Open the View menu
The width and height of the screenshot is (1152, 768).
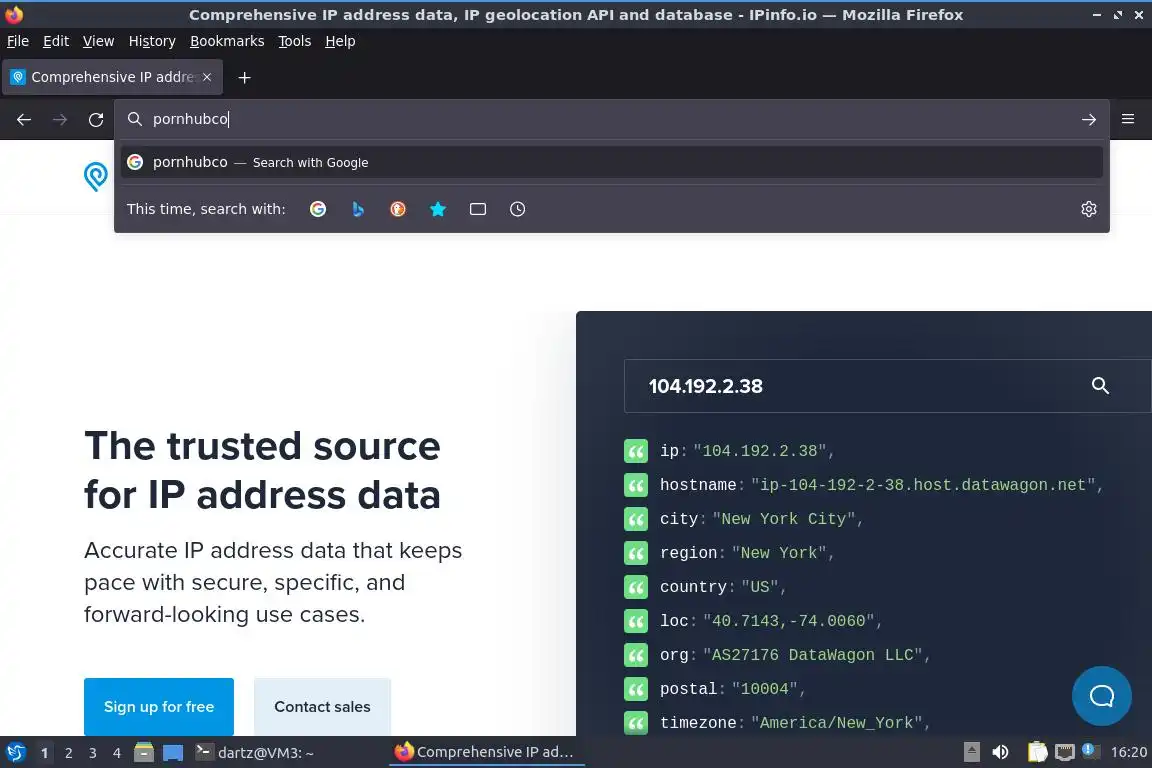(98, 41)
